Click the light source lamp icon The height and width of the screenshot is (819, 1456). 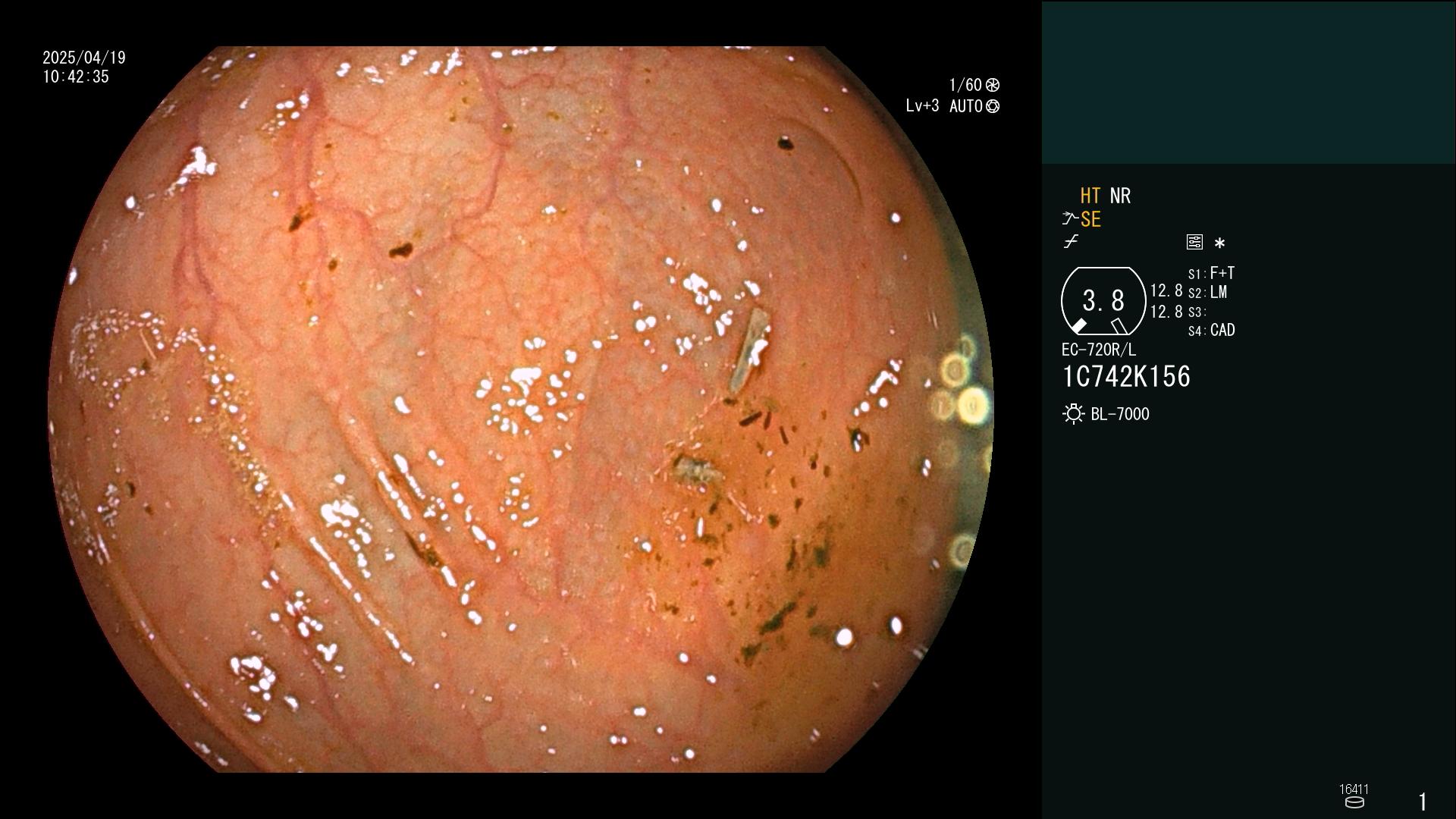click(1073, 414)
